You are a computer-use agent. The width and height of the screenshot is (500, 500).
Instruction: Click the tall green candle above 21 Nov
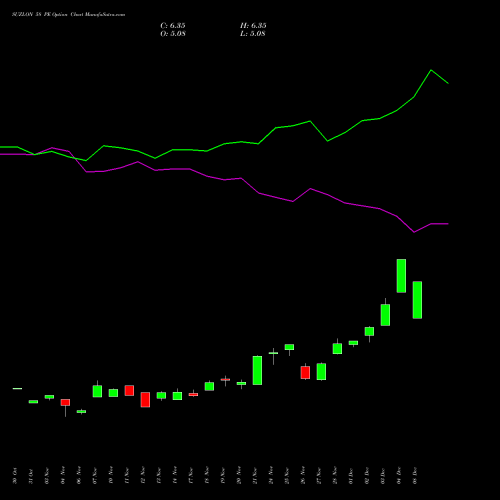point(257,370)
